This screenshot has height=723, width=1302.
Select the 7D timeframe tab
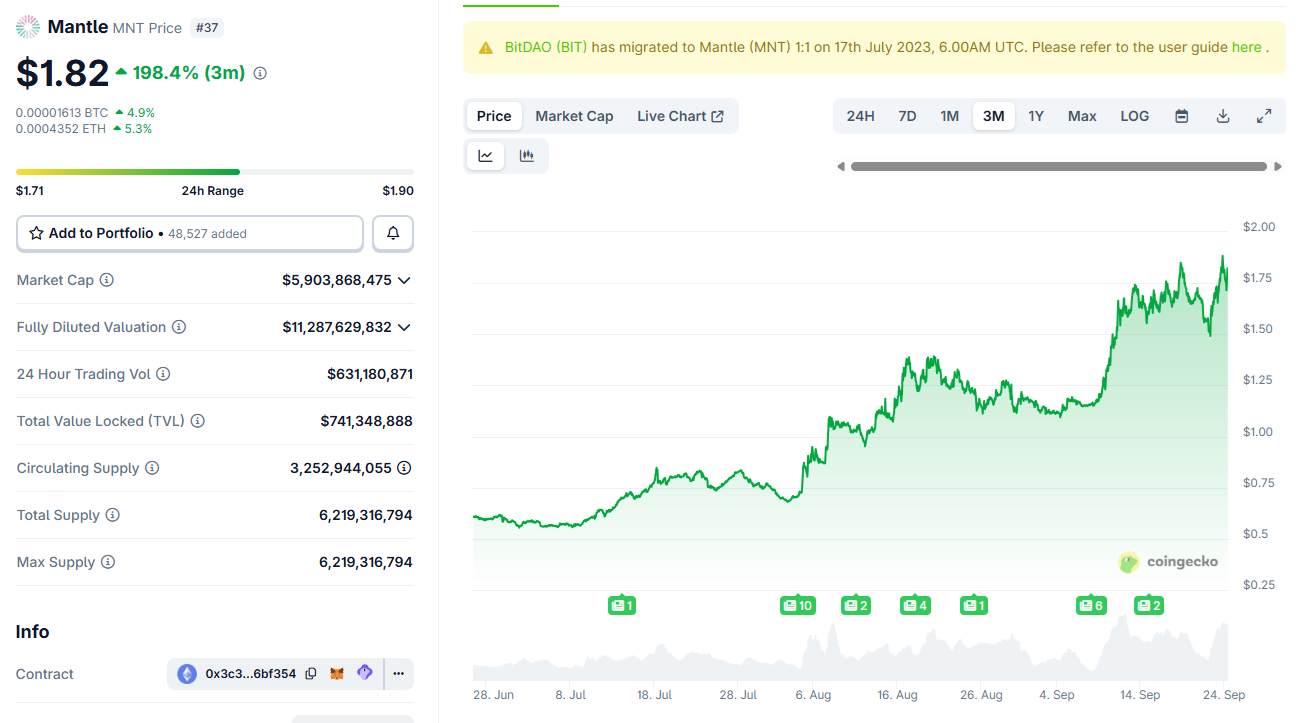click(907, 116)
